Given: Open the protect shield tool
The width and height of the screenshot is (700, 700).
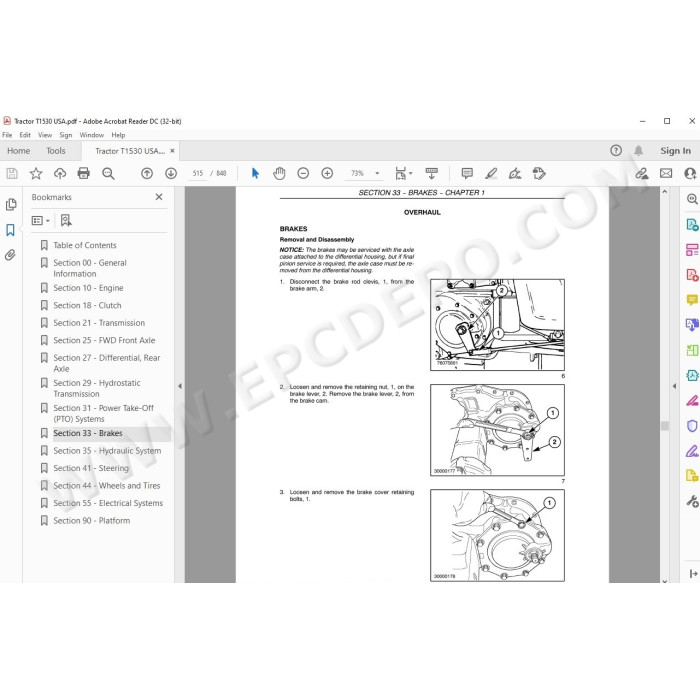Looking at the screenshot, I should [x=692, y=426].
